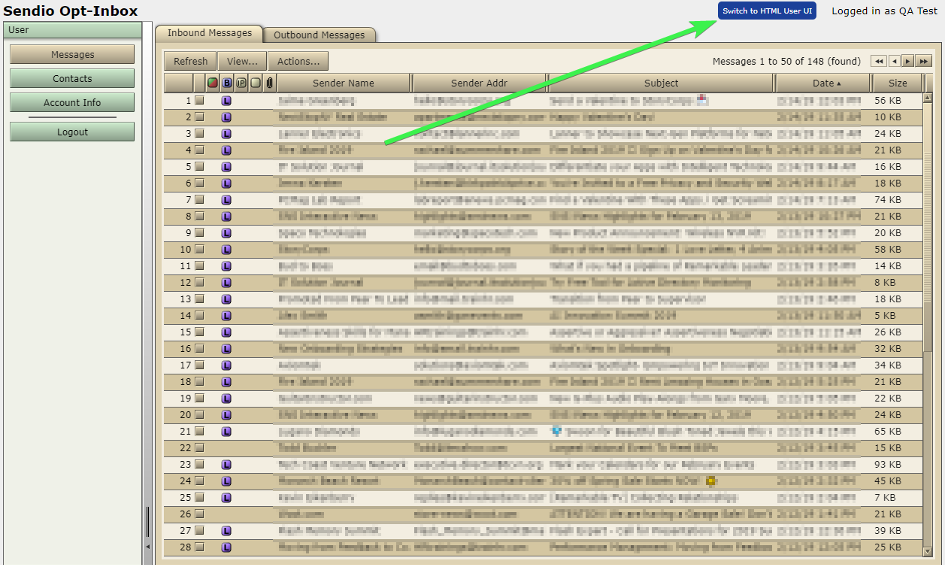Click the scroll down arrow of the message list

coord(928,551)
